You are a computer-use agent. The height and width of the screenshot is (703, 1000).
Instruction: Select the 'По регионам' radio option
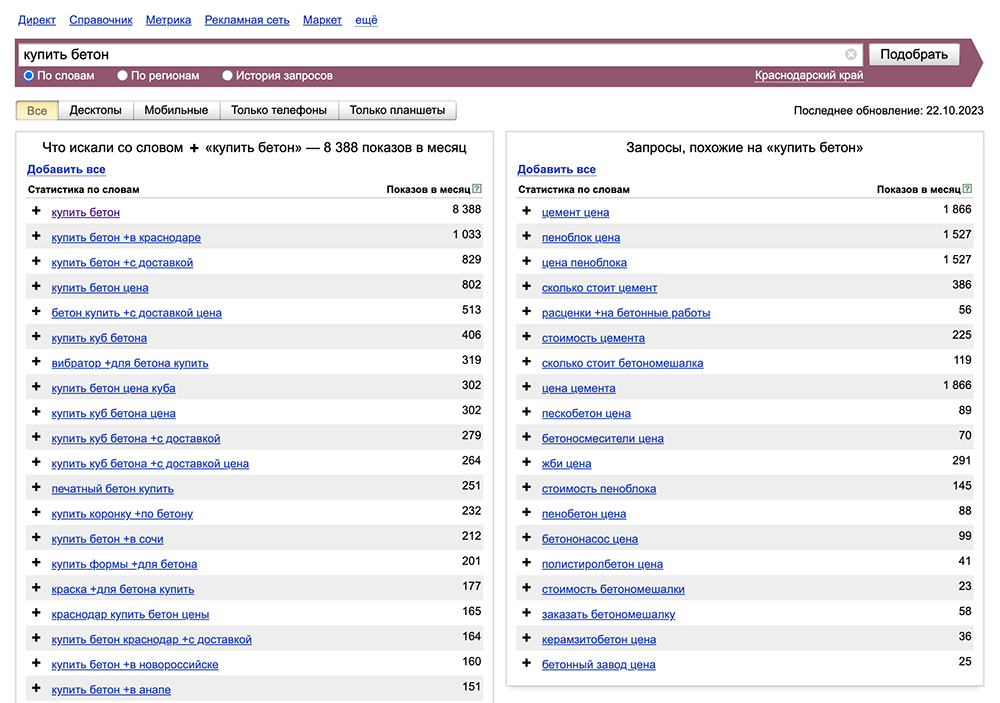pos(123,75)
